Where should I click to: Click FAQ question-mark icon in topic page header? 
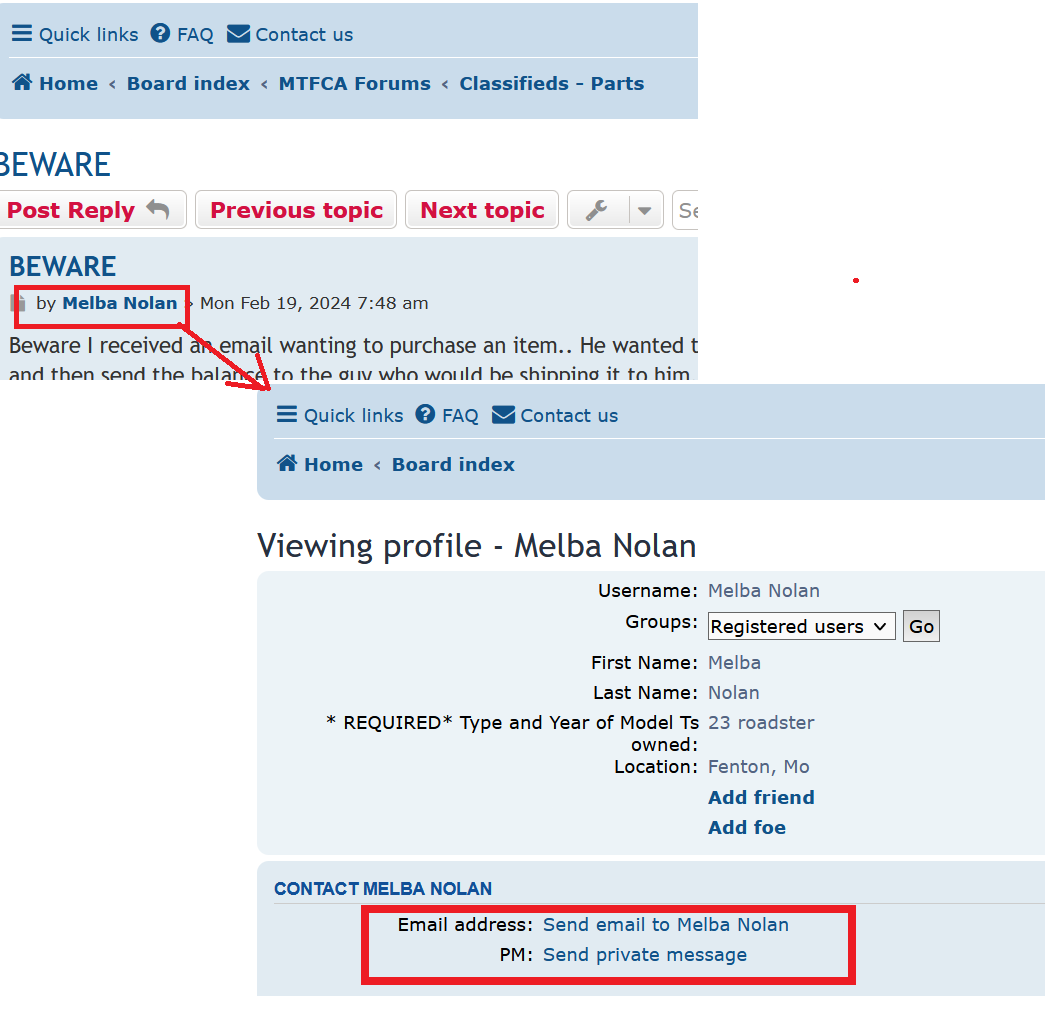point(160,34)
